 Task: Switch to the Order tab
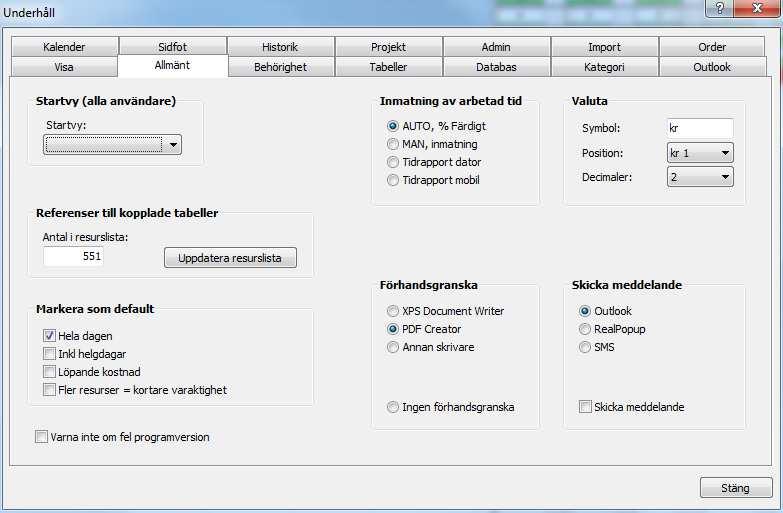click(x=712, y=47)
